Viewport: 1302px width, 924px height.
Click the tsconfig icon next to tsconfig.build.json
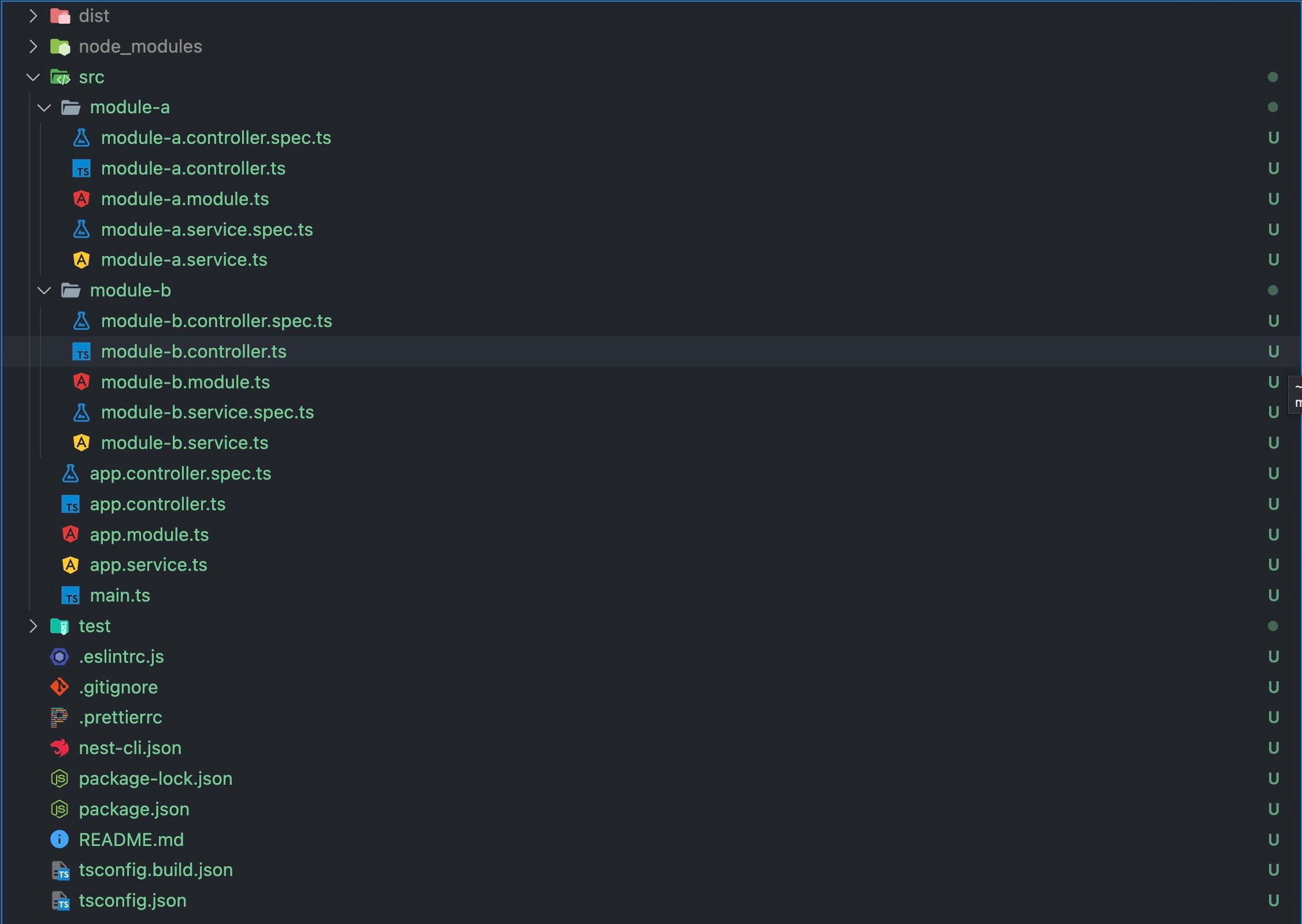[x=61, y=870]
